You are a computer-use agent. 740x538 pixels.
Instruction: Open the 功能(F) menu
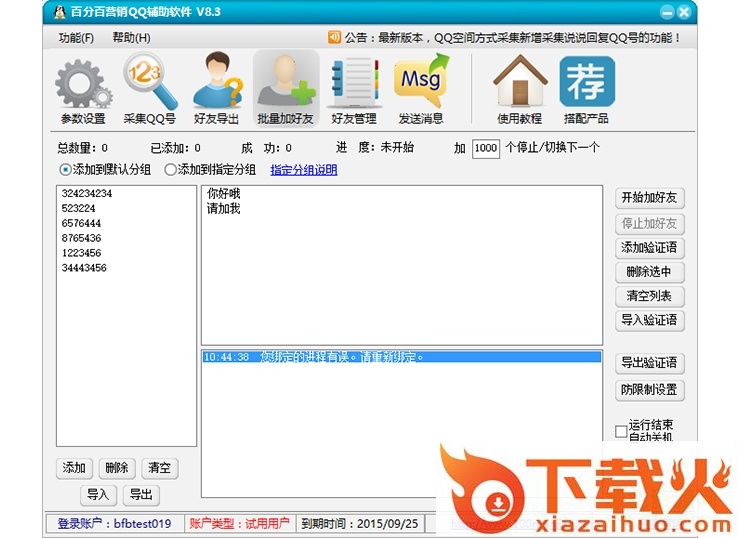pos(76,38)
